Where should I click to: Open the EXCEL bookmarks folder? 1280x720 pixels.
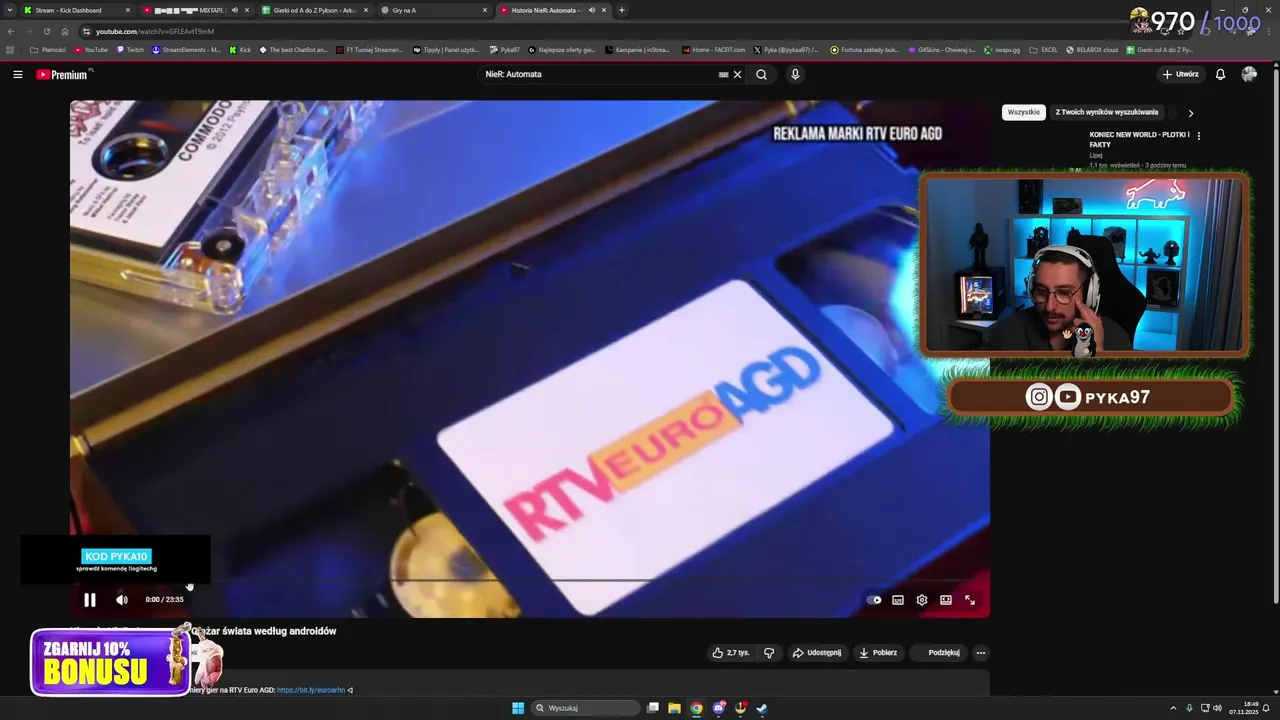click(1044, 49)
